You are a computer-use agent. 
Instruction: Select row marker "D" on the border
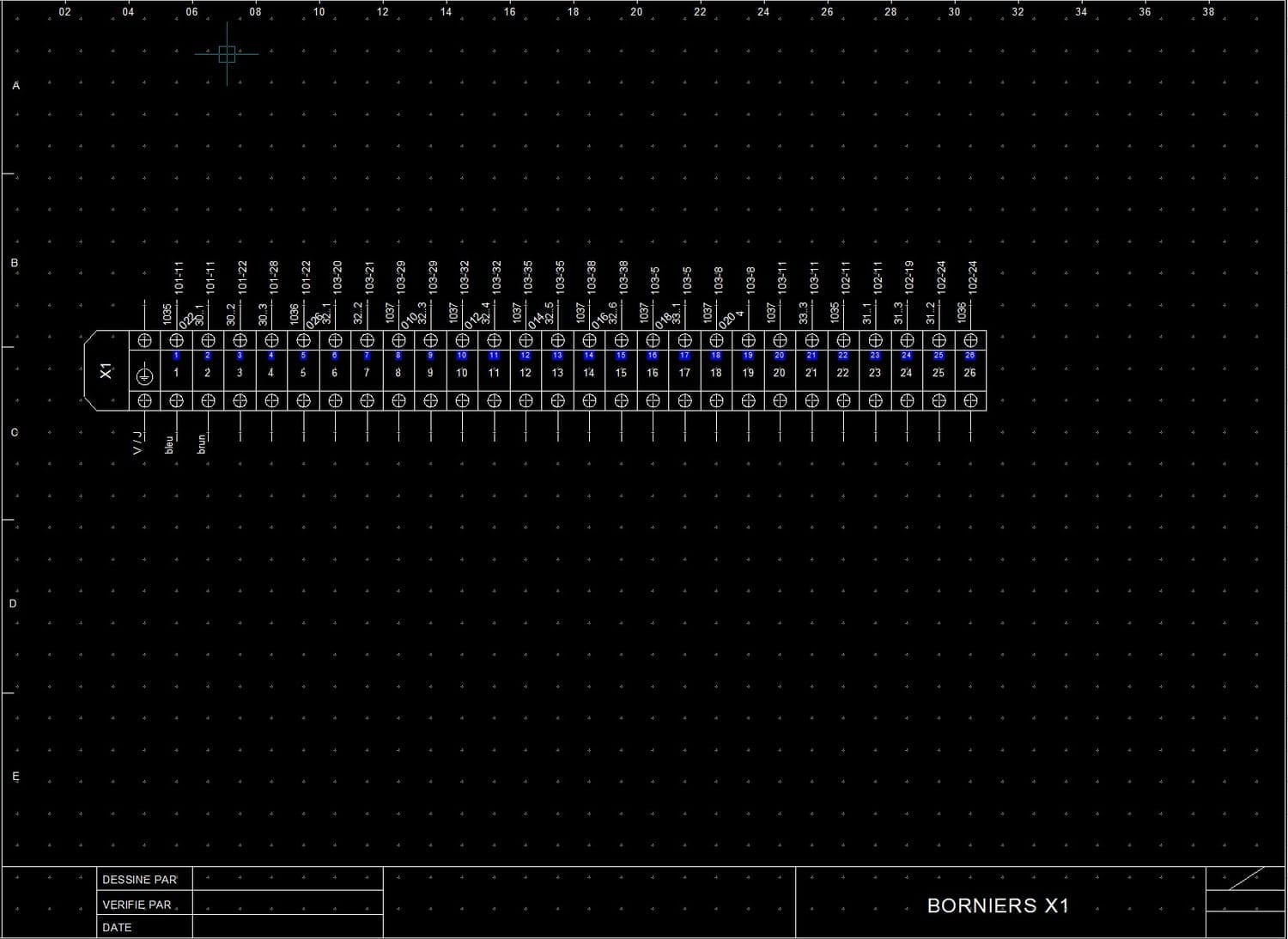13,604
